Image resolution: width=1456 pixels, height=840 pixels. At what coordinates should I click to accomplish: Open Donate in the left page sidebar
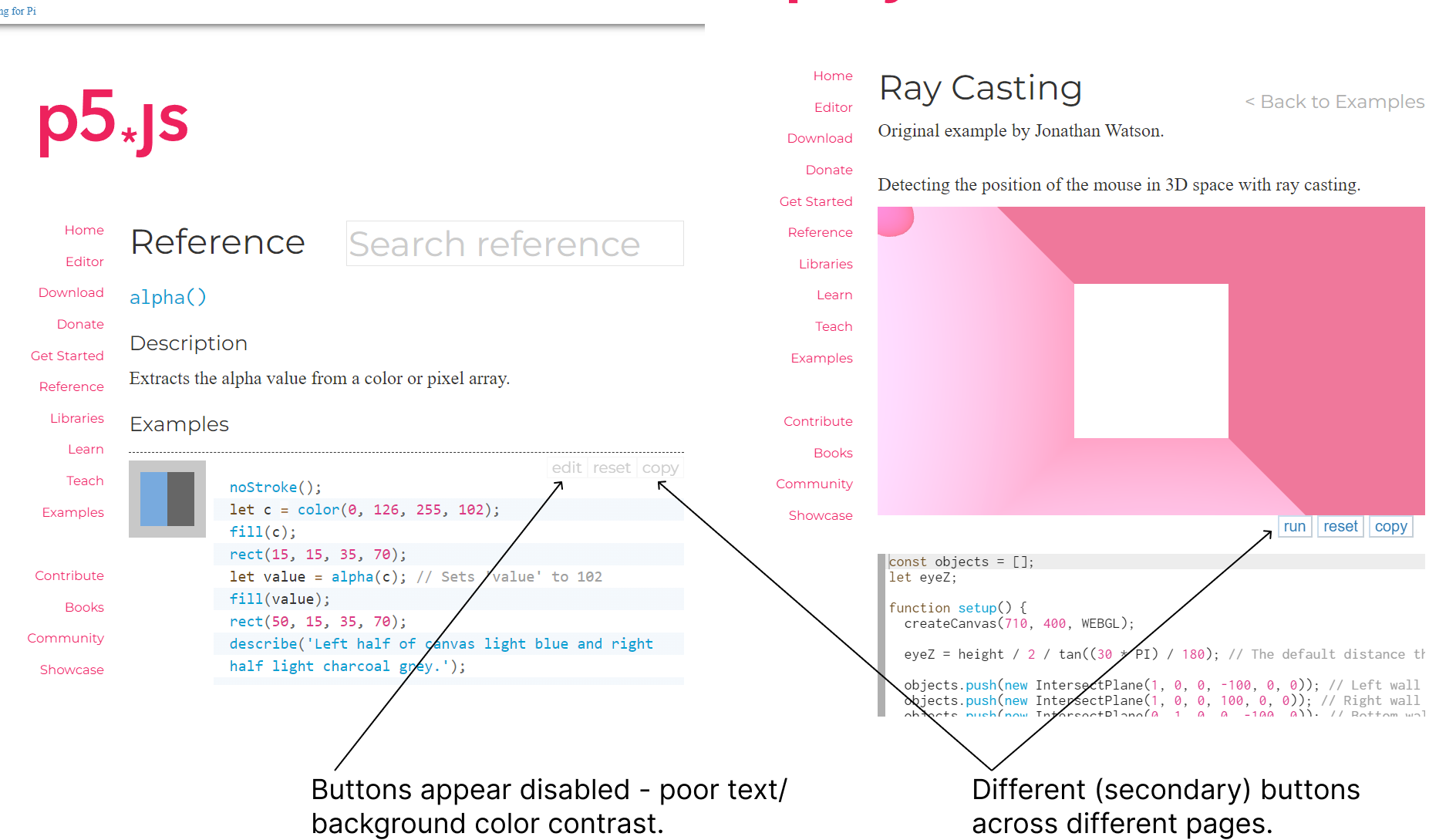[x=80, y=324]
